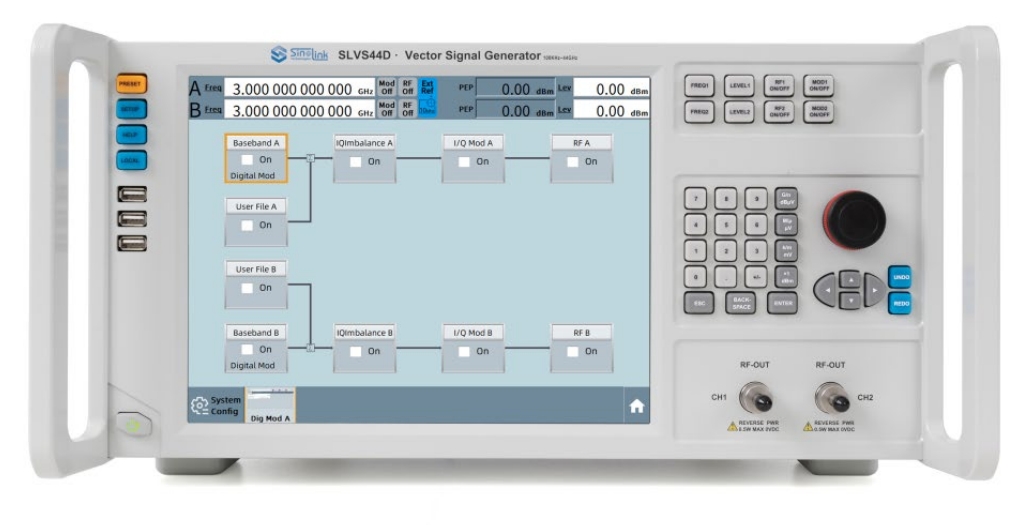Tap the up arrow navigation key
Viewport: 1026px width, 525px height.
pos(850,279)
